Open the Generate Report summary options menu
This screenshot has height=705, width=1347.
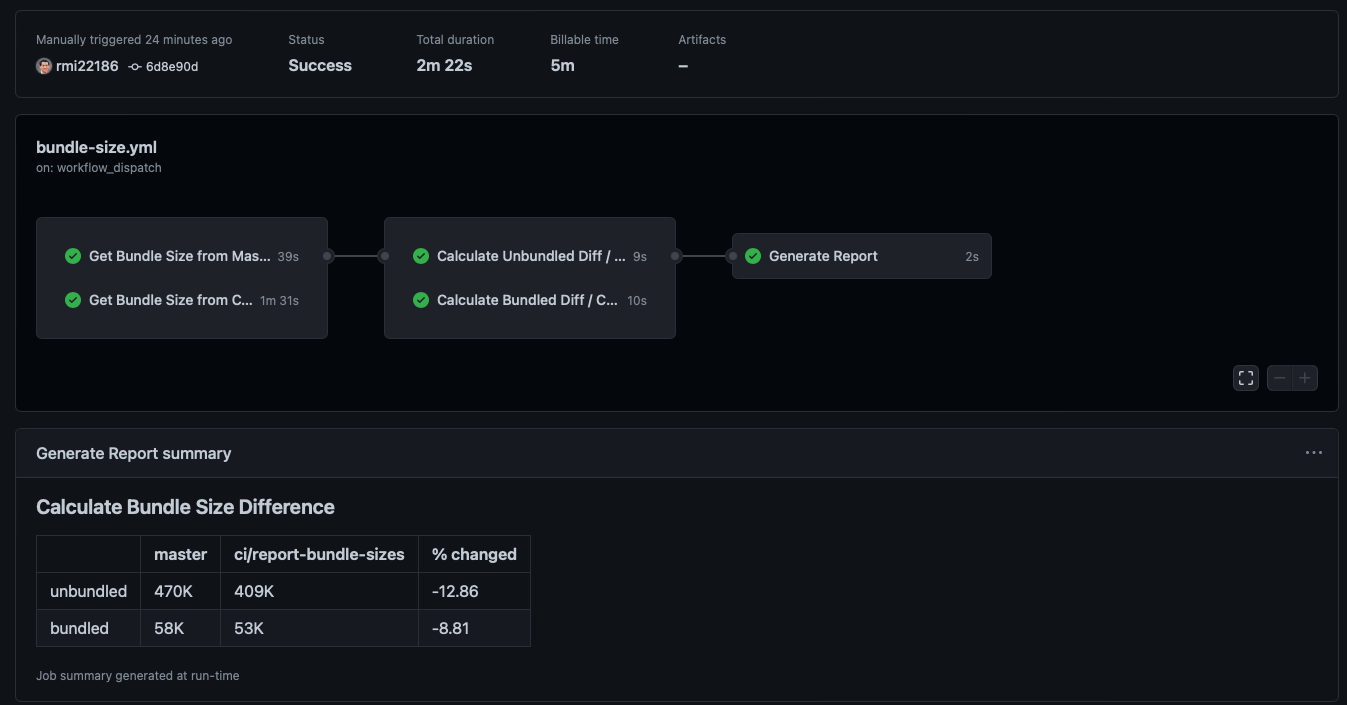point(1313,452)
